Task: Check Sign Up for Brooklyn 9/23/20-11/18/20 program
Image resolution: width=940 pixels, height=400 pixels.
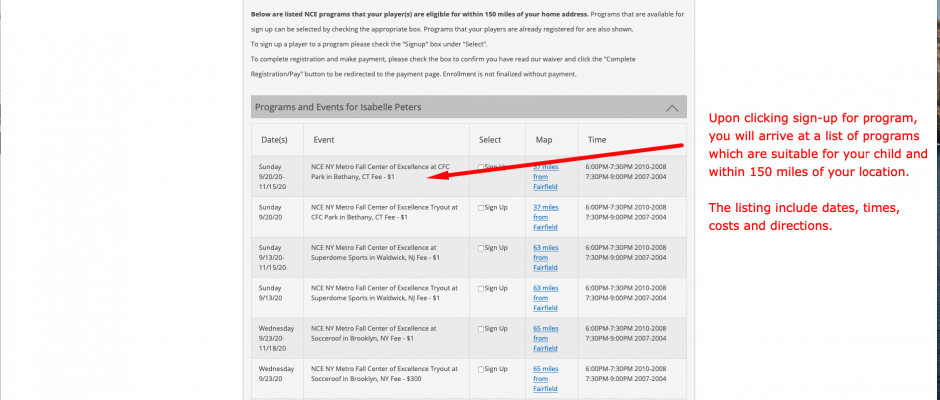Action: (x=481, y=329)
